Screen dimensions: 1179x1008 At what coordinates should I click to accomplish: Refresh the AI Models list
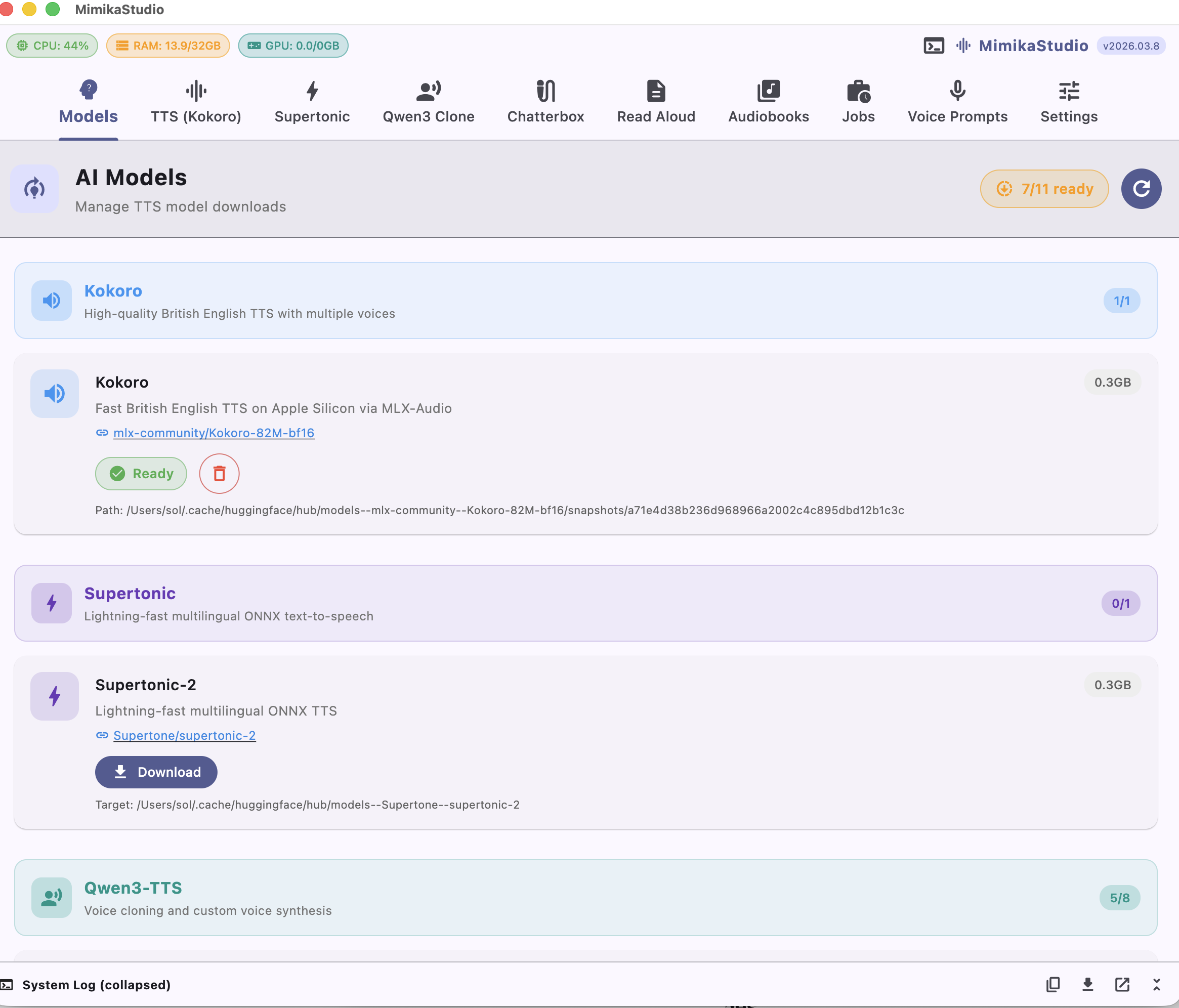(x=1141, y=188)
